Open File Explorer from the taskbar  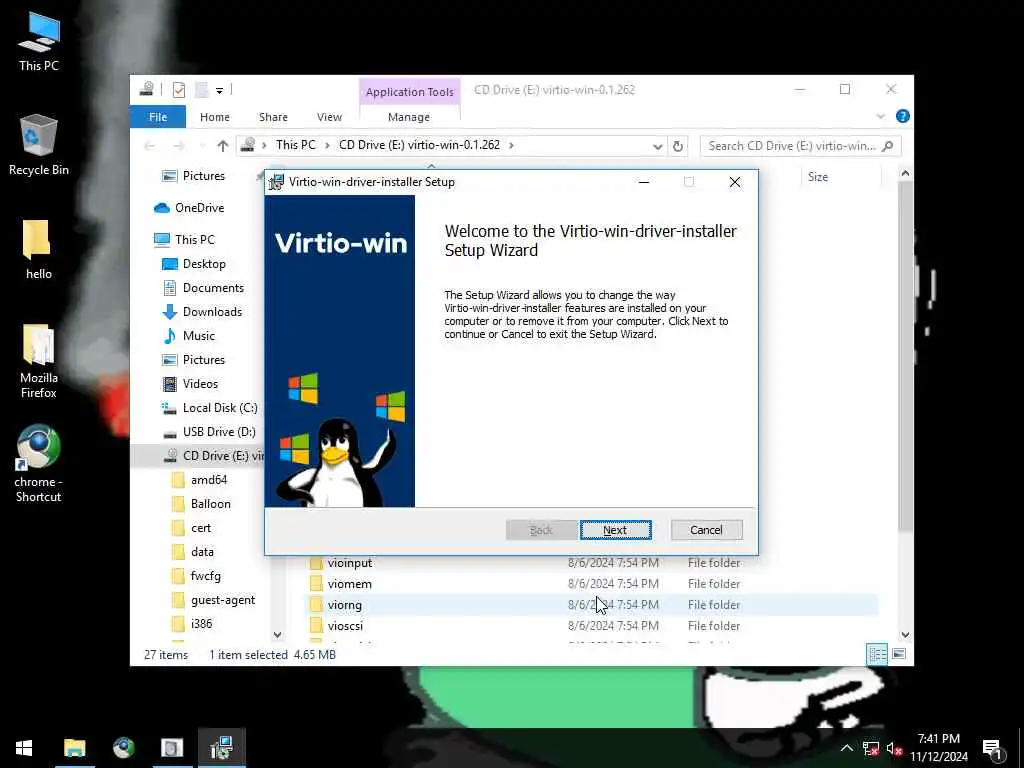[74, 748]
